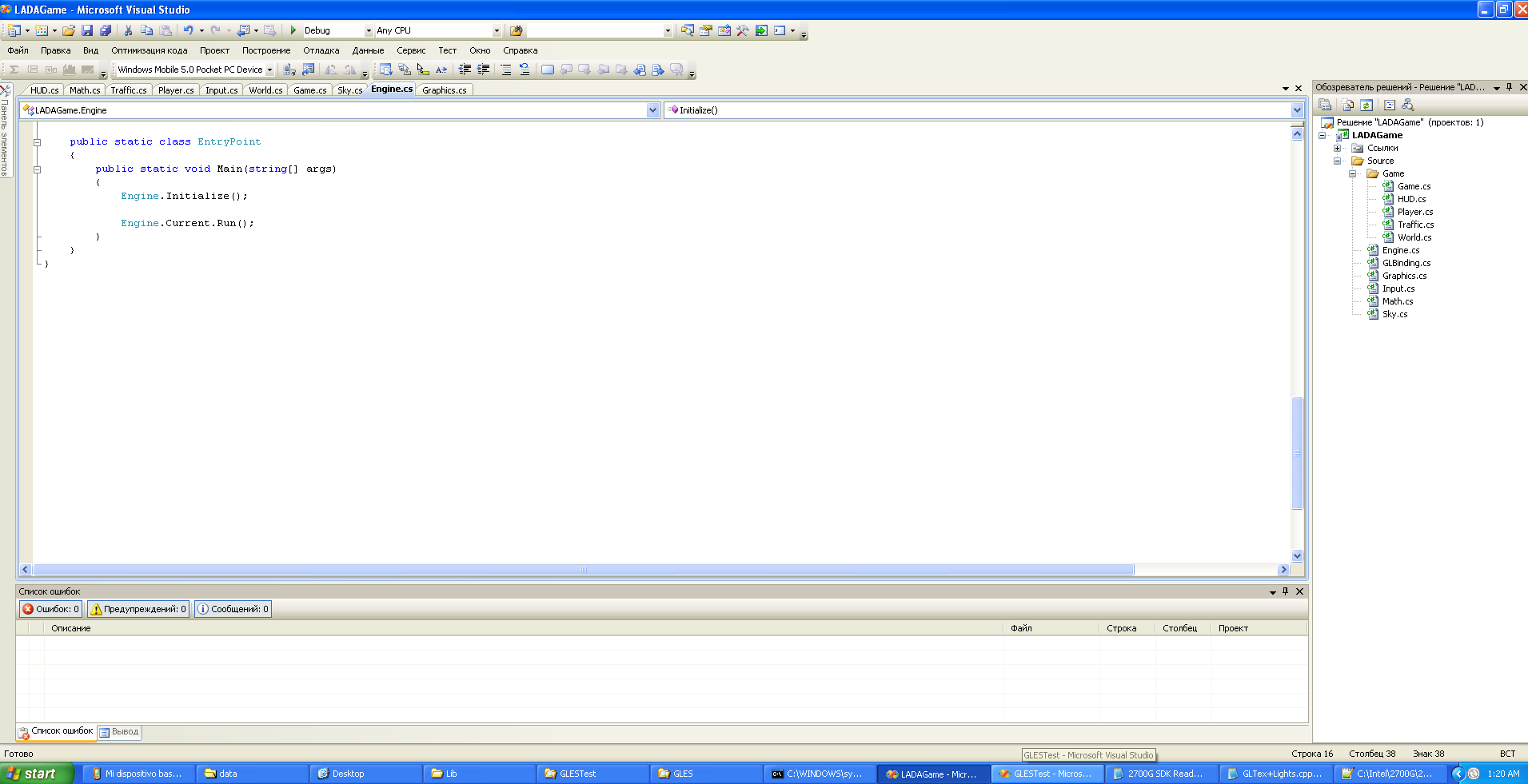1528x784 pixels.
Task: Click the Save All toolbar icon
Action: [106, 30]
